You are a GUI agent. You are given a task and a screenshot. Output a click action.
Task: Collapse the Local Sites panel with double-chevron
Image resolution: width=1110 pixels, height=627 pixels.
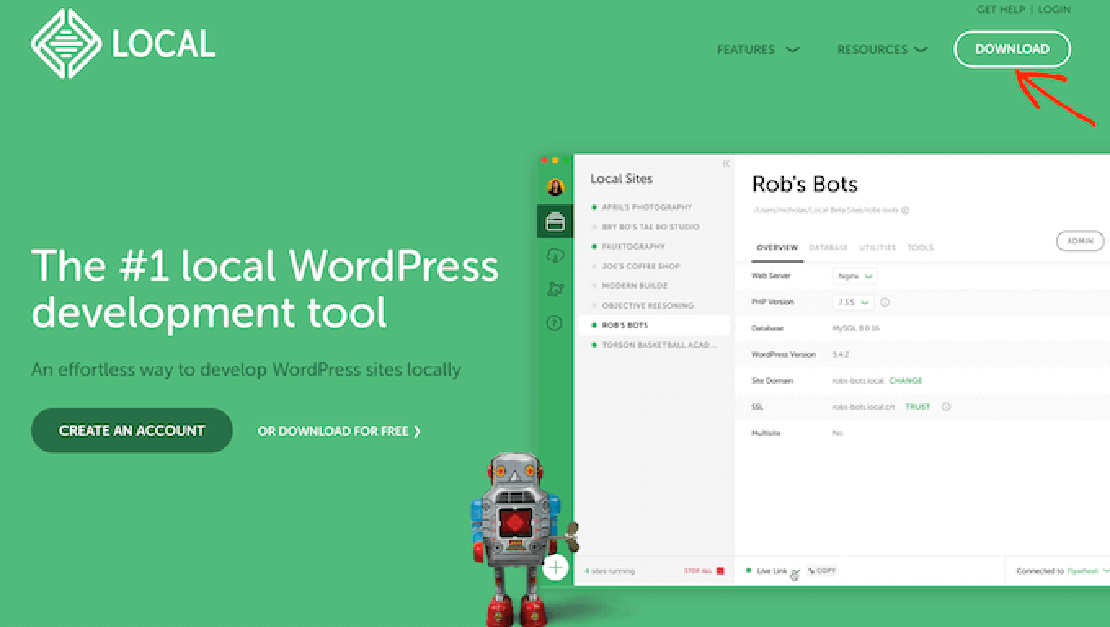(726, 164)
